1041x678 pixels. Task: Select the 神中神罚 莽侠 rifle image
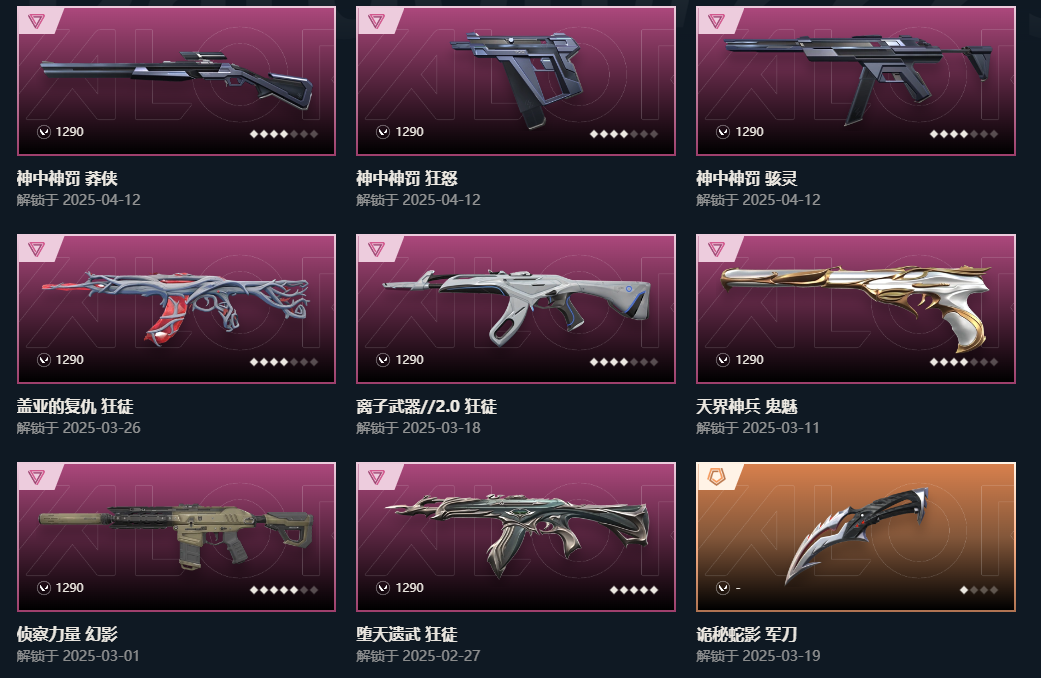[x=177, y=80]
